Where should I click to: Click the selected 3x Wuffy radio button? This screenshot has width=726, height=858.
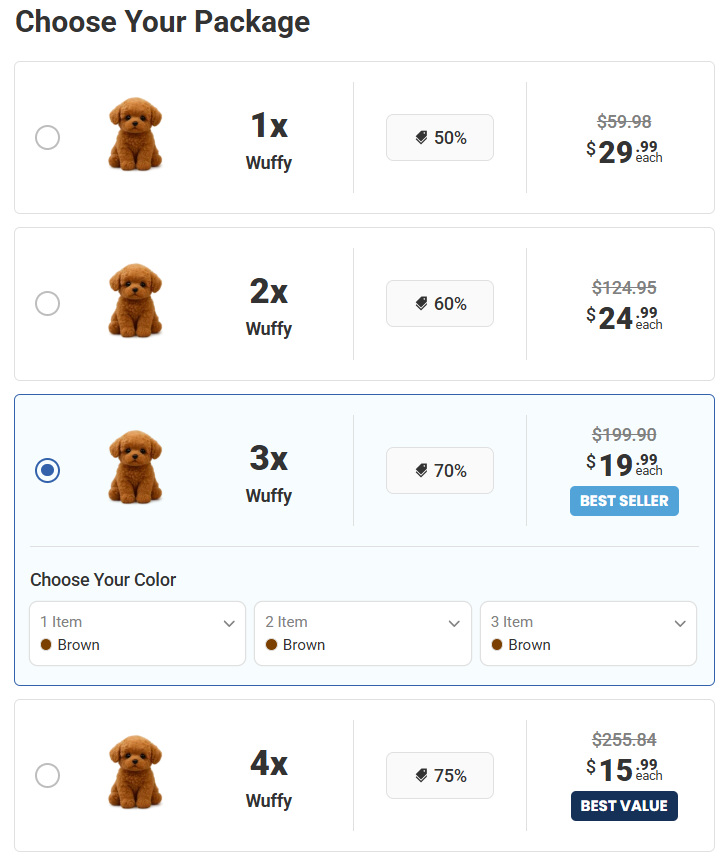click(47, 470)
